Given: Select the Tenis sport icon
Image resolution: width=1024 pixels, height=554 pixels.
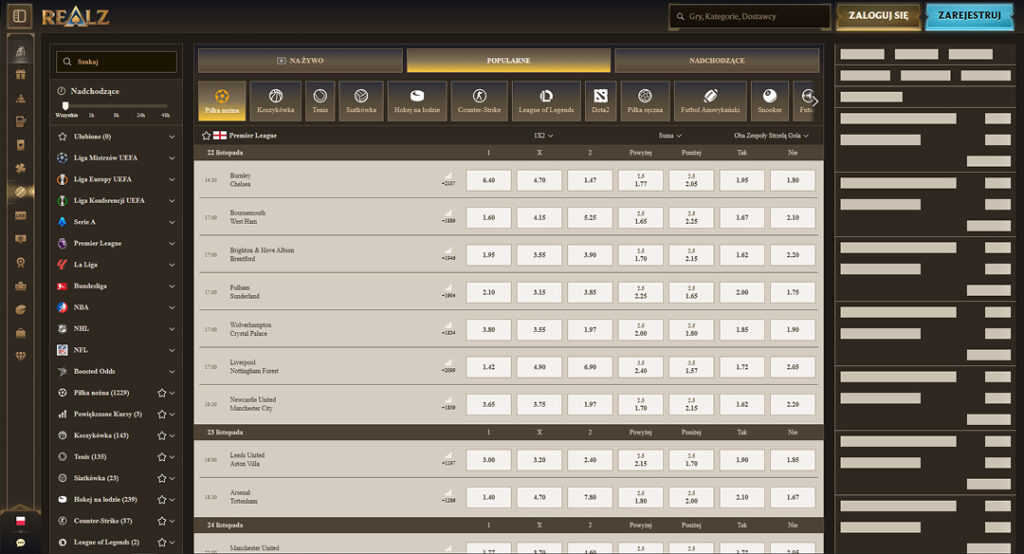Looking at the screenshot, I should [x=320, y=101].
